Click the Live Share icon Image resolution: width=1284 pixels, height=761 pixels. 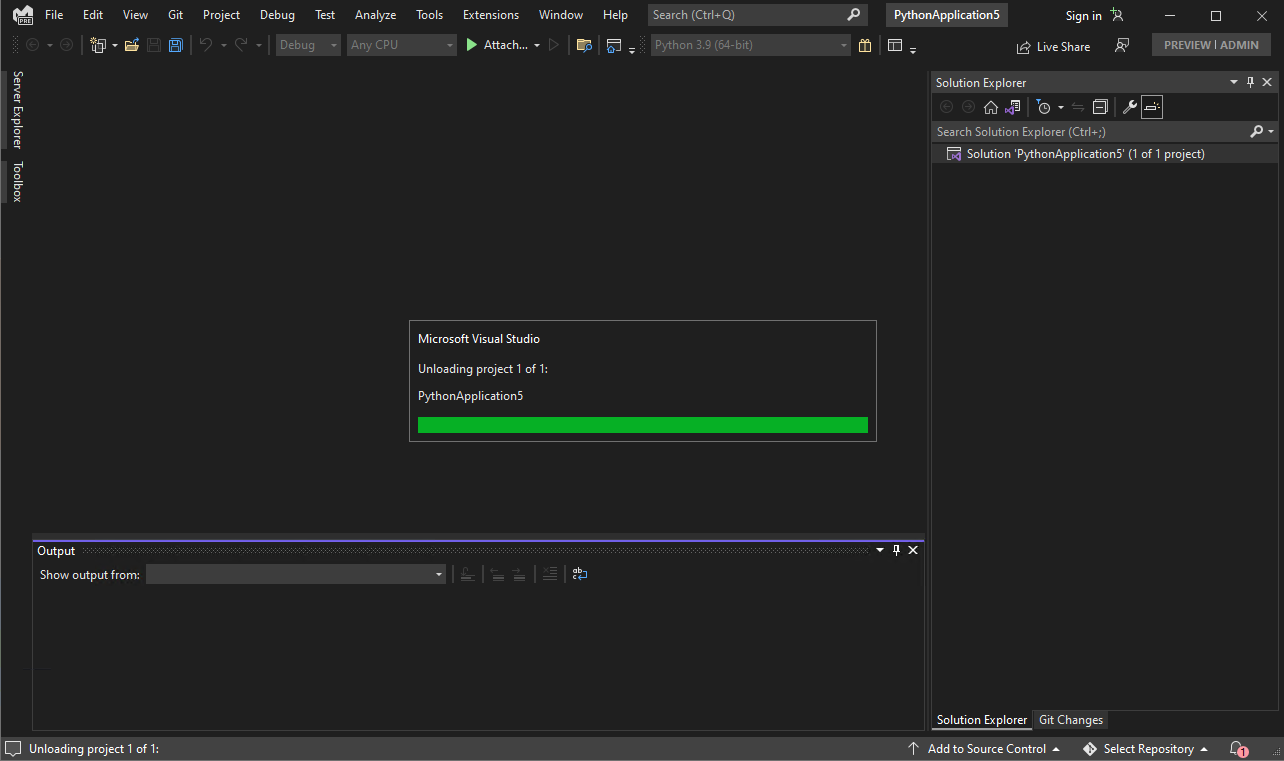1023,47
